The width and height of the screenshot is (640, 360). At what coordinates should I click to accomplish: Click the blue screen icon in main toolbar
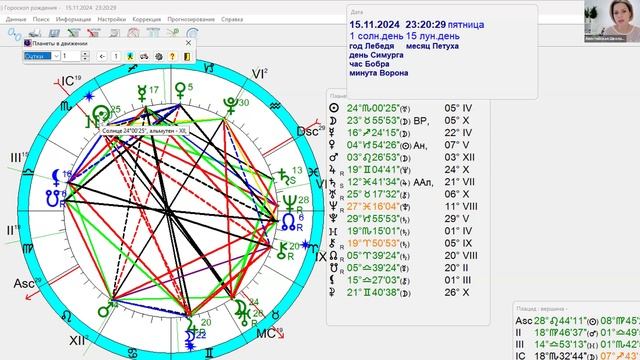click(54, 33)
